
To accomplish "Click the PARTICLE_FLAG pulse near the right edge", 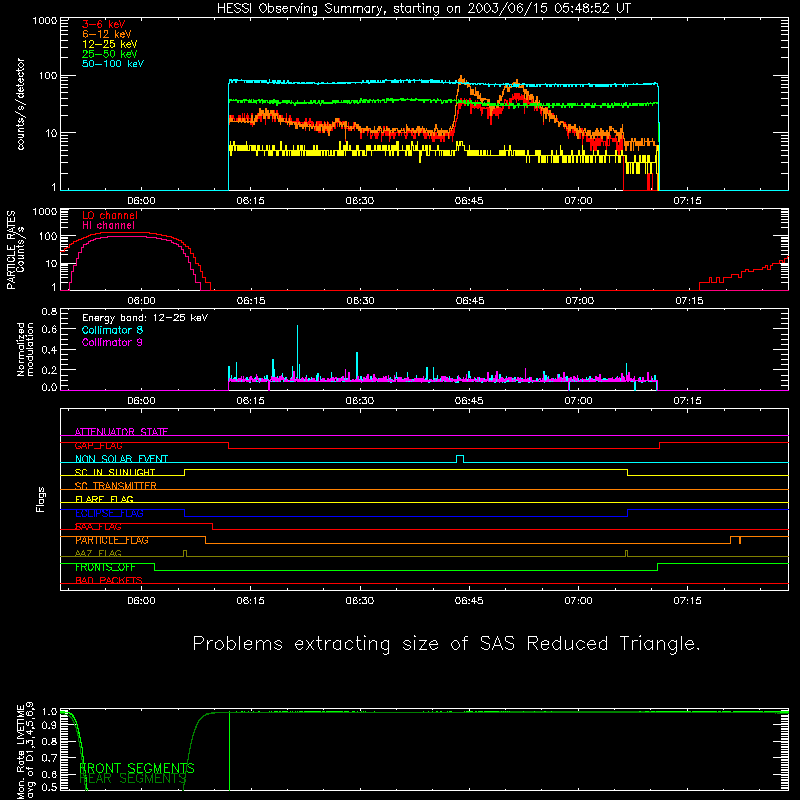I will tap(735, 540).
